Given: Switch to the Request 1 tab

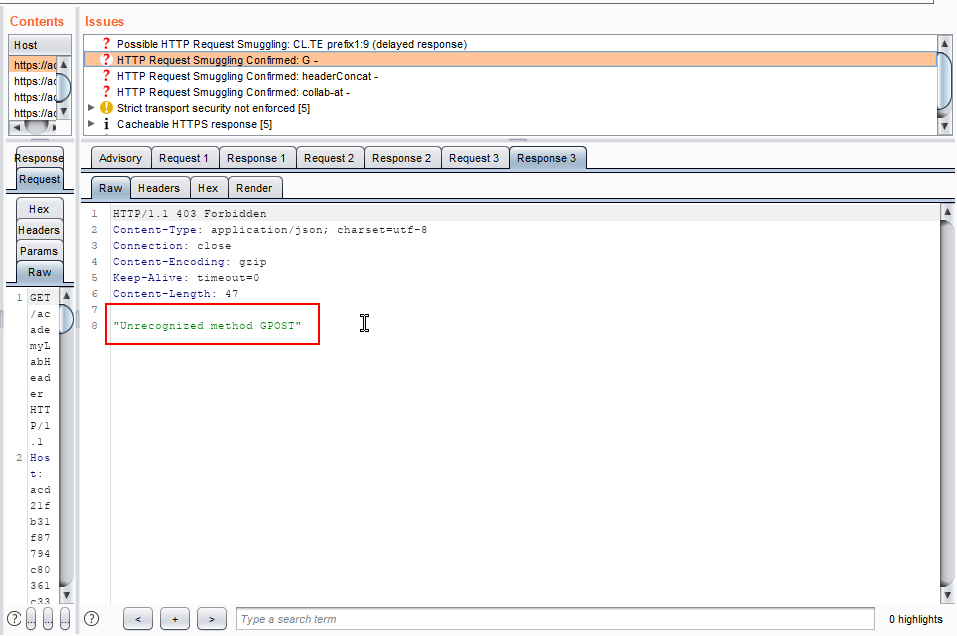Looking at the screenshot, I should pyautogui.click(x=184, y=158).
